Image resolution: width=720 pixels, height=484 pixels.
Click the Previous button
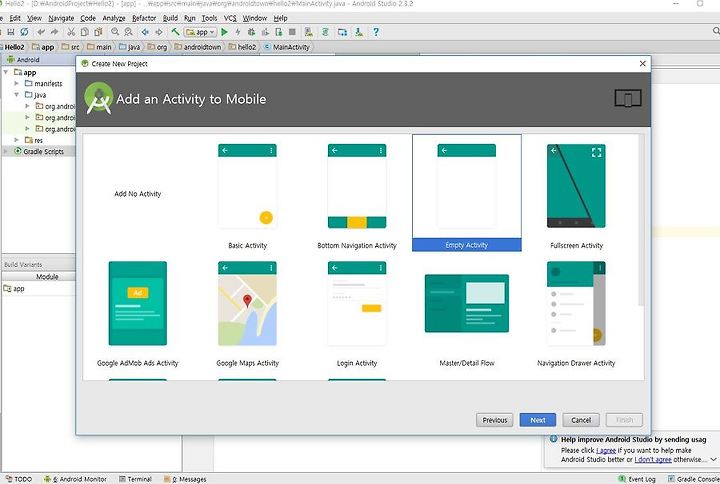[495, 420]
